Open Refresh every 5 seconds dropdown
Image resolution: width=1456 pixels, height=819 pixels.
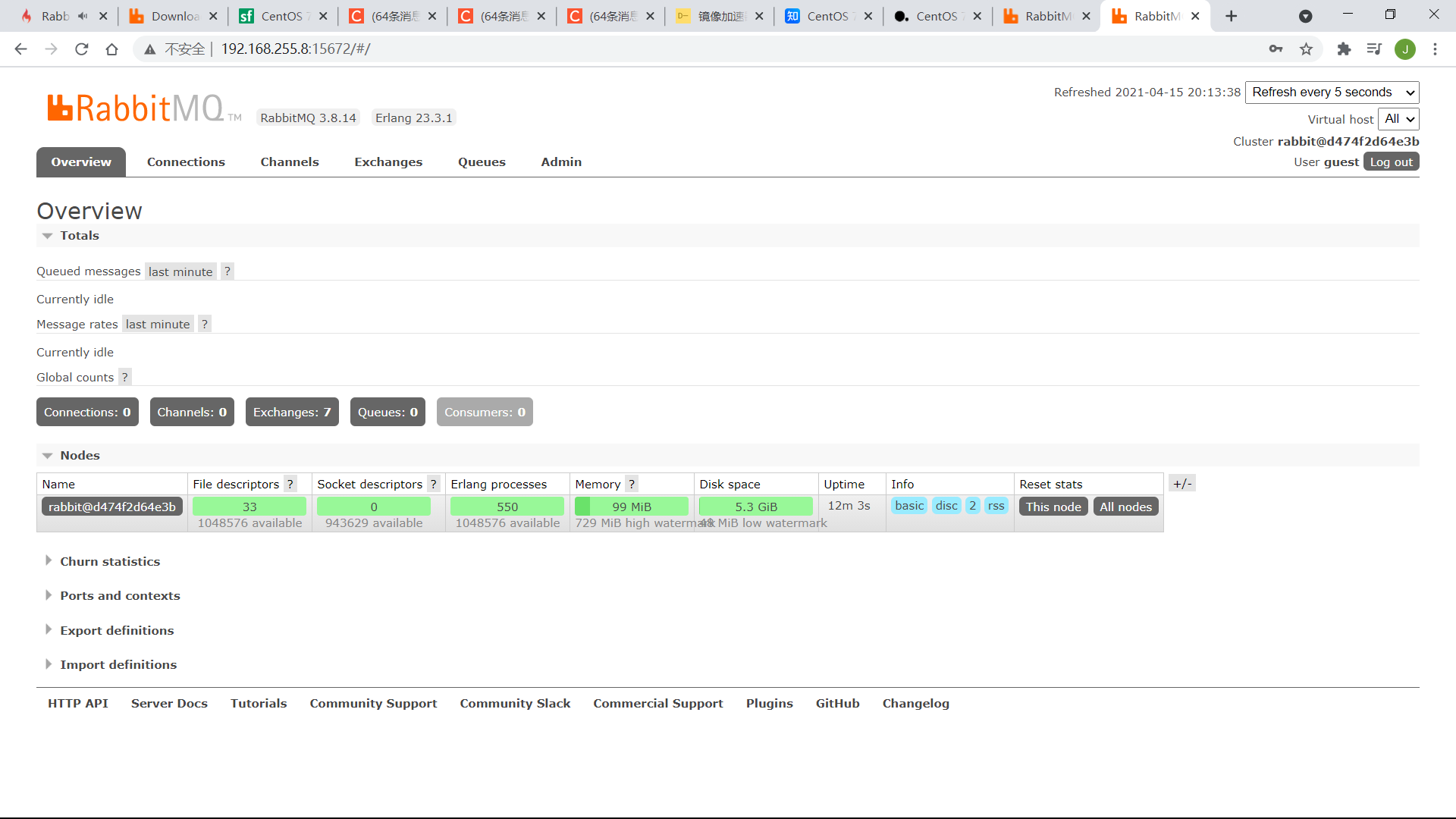pyautogui.click(x=1332, y=93)
